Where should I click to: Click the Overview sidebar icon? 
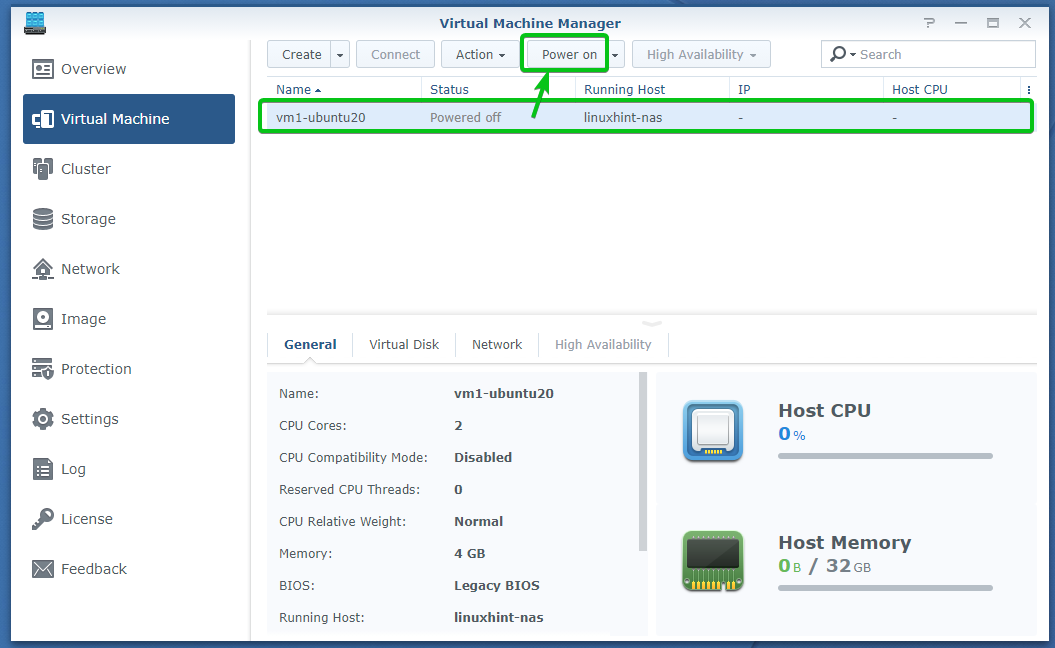tap(43, 69)
